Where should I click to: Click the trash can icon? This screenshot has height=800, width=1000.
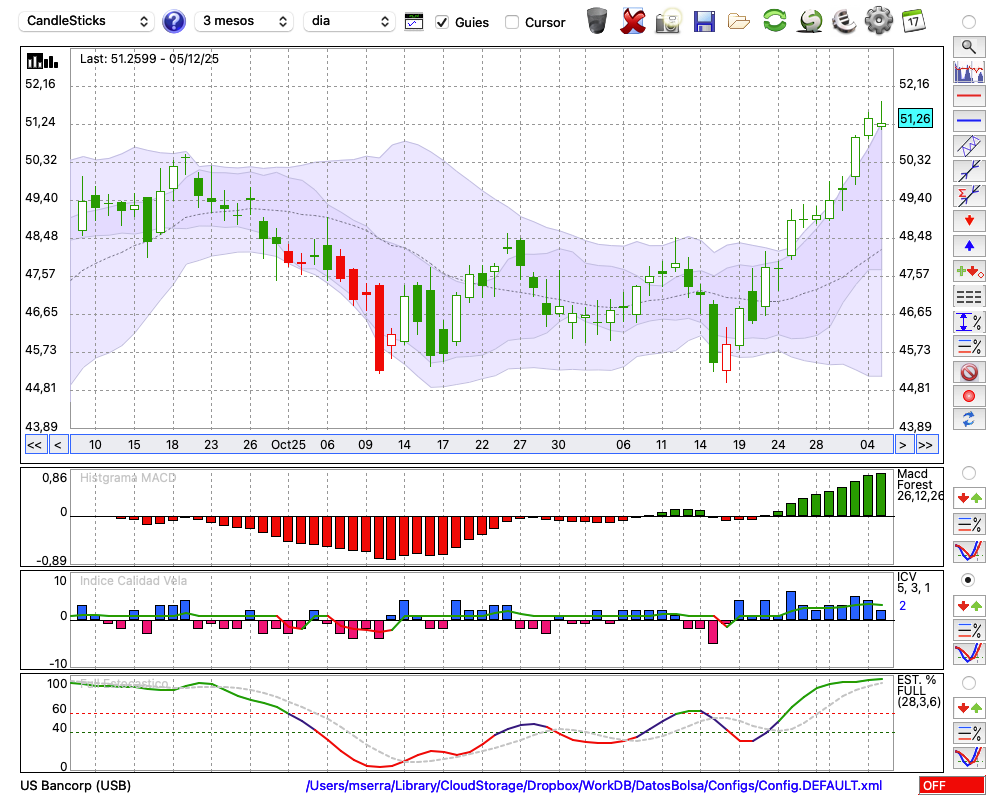click(597, 21)
